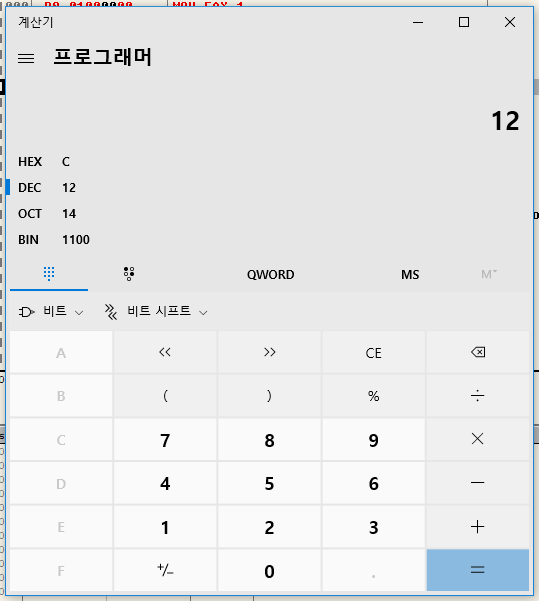The image size is (539, 601).
Task: Select the OCT number base
Action: (x=268, y=214)
